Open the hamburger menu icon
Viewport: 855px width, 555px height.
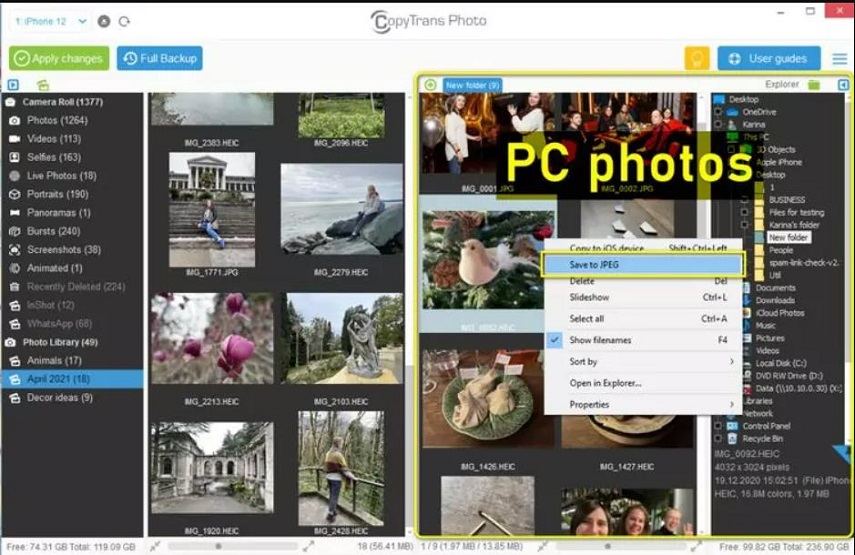click(x=840, y=59)
